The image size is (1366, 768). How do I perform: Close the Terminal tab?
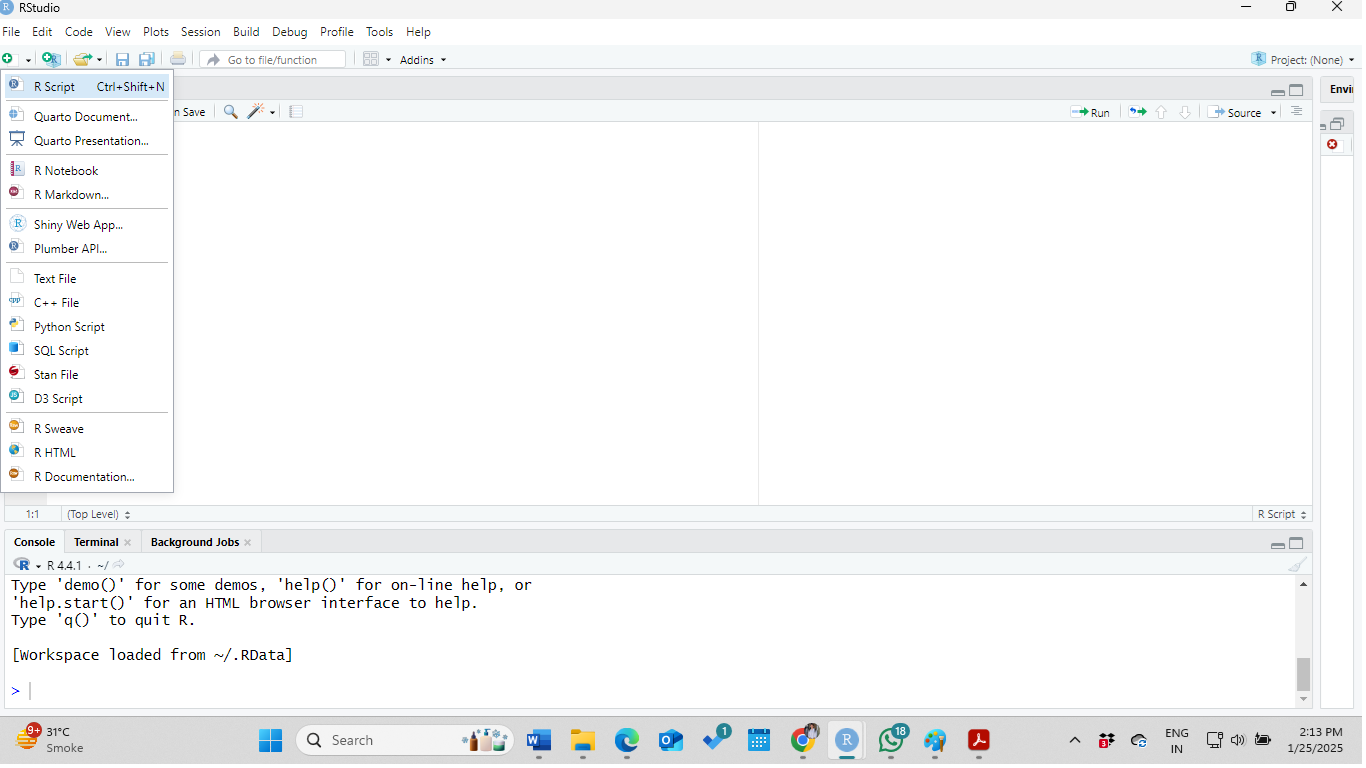[128, 542]
